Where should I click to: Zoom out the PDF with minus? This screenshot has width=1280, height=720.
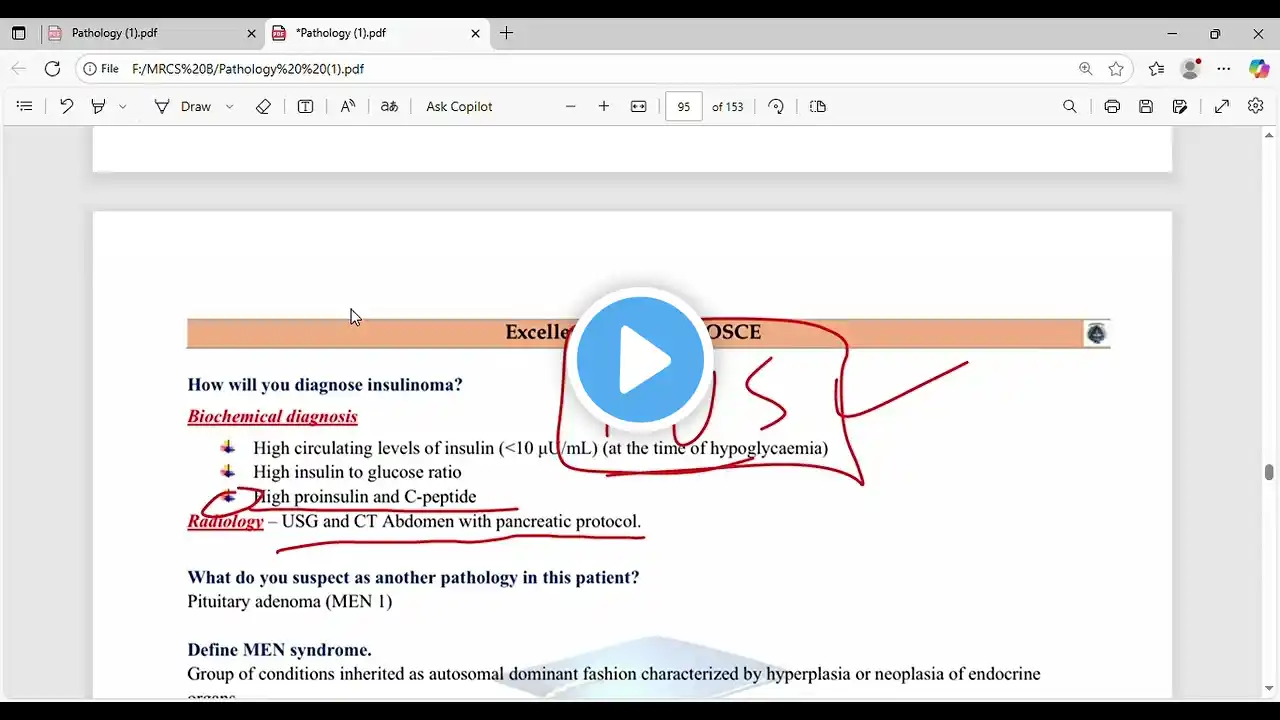click(x=571, y=106)
